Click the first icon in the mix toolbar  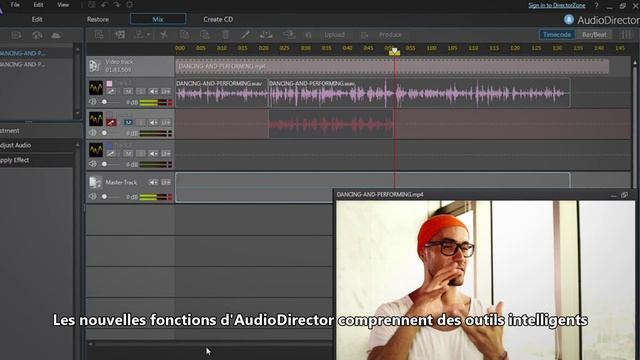[99, 35]
